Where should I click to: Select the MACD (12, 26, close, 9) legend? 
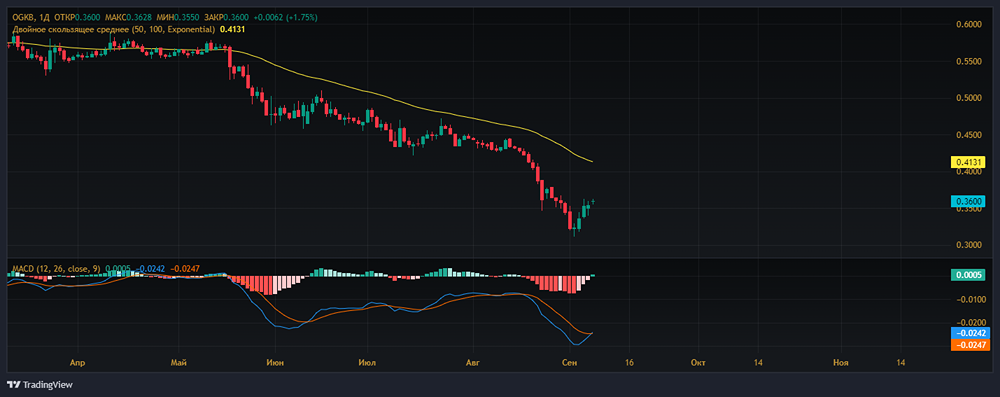56,269
